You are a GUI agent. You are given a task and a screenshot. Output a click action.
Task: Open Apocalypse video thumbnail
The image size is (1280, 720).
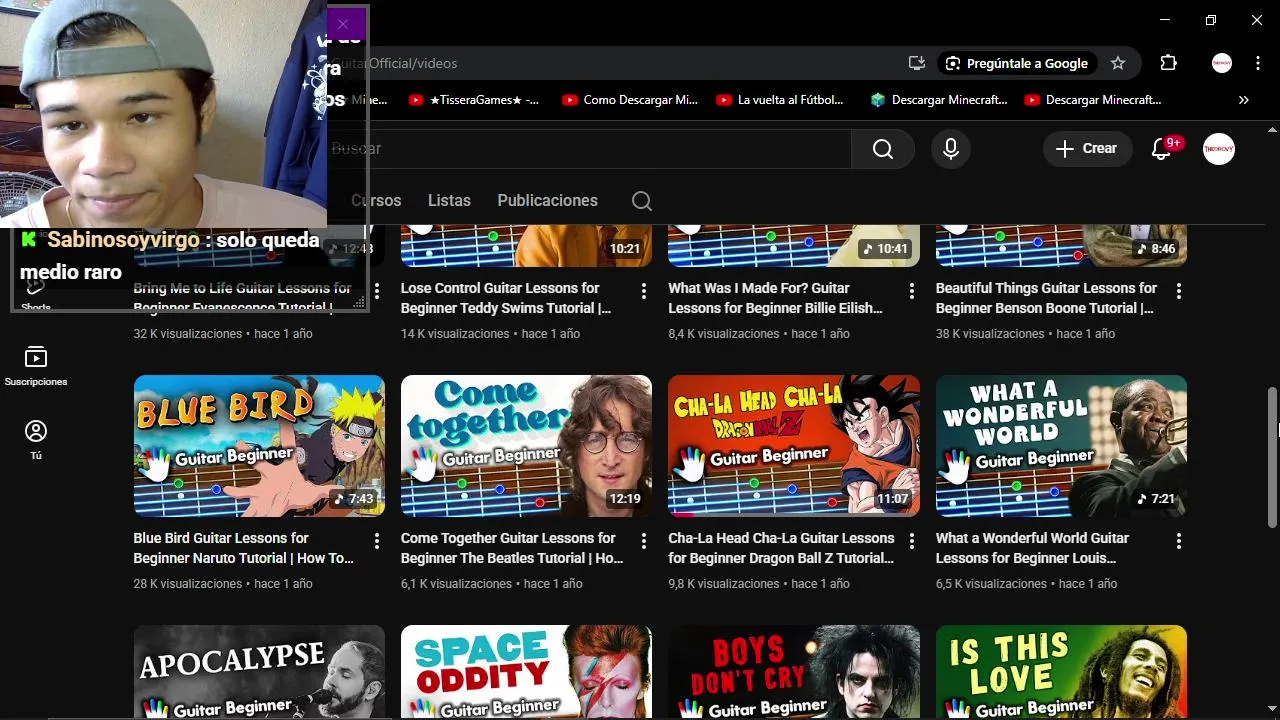click(259, 672)
